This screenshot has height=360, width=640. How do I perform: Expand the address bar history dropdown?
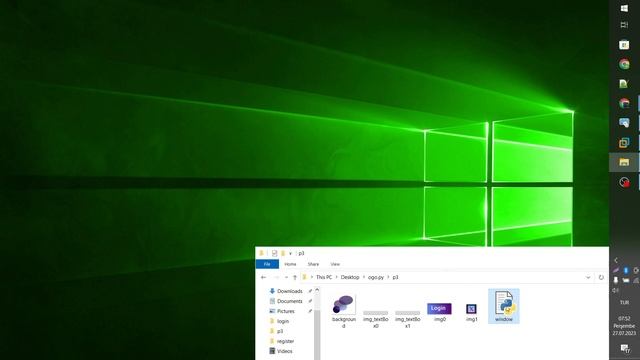point(588,278)
